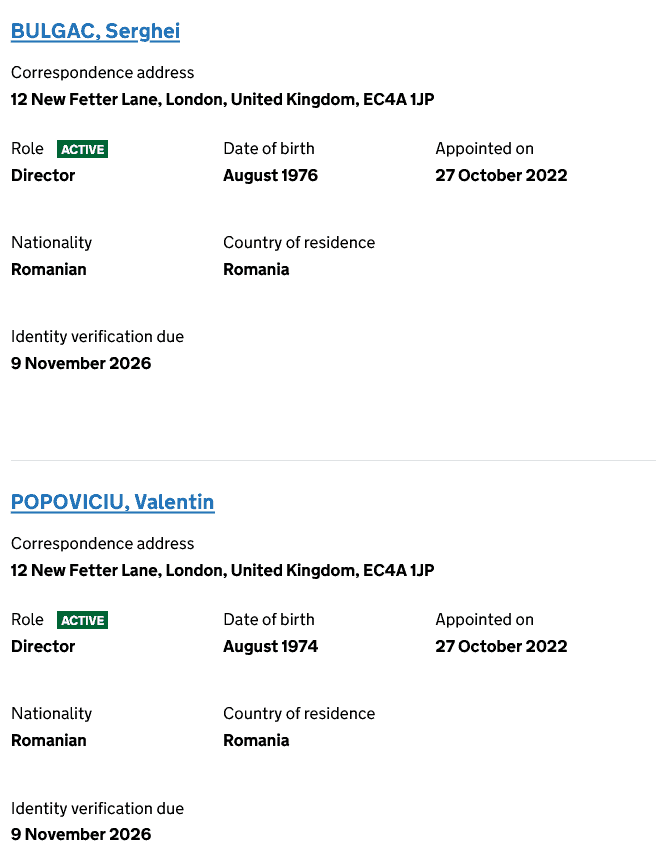Click Bulgac's appointed date 27 October 2022
This screenshot has height=864, width=656.
point(501,175)
